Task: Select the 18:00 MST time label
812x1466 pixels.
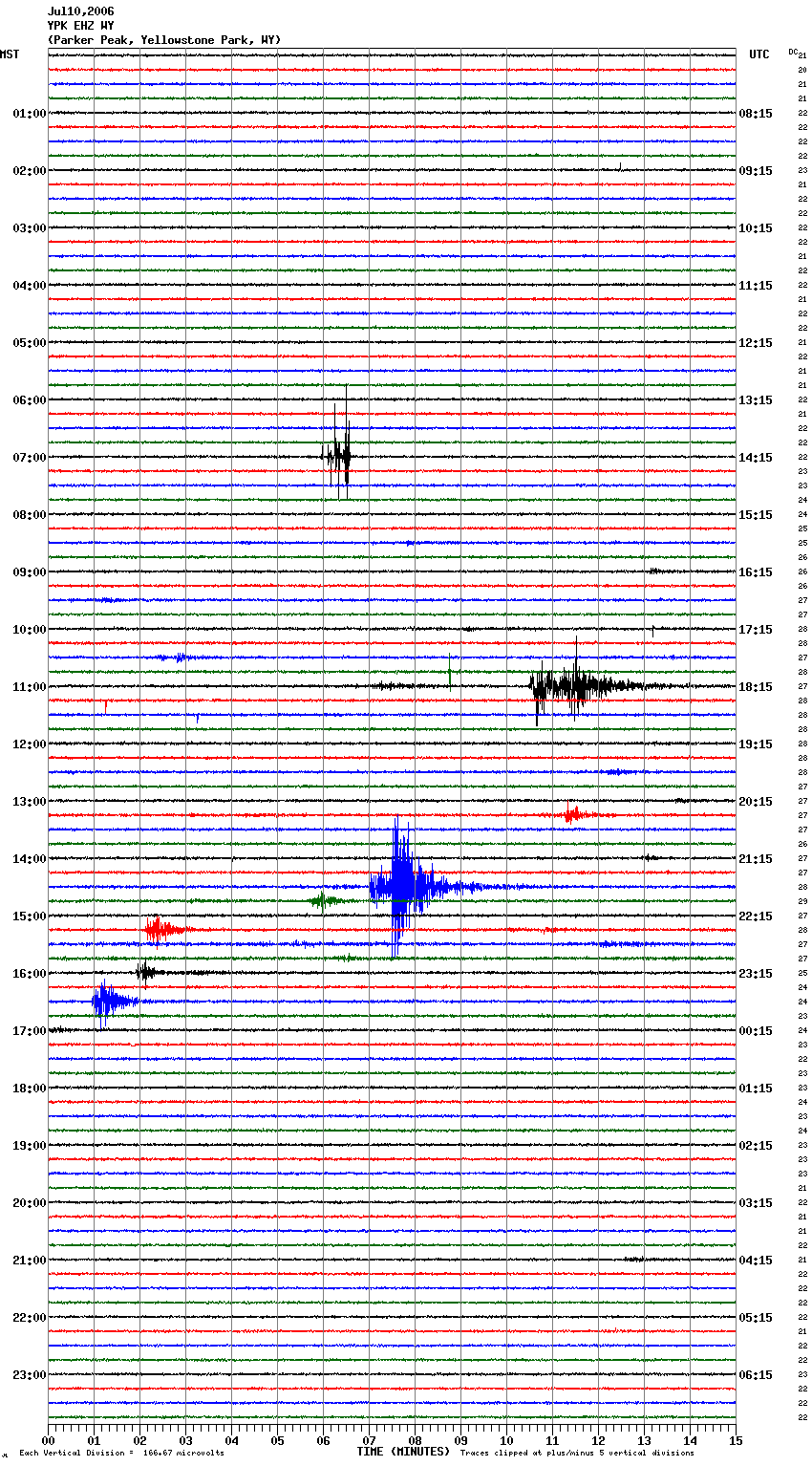Action: (30, 1089)
